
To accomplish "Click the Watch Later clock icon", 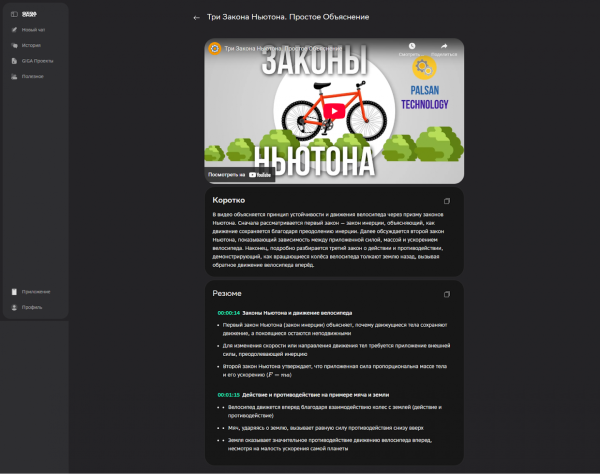I will tap(410, 45).
